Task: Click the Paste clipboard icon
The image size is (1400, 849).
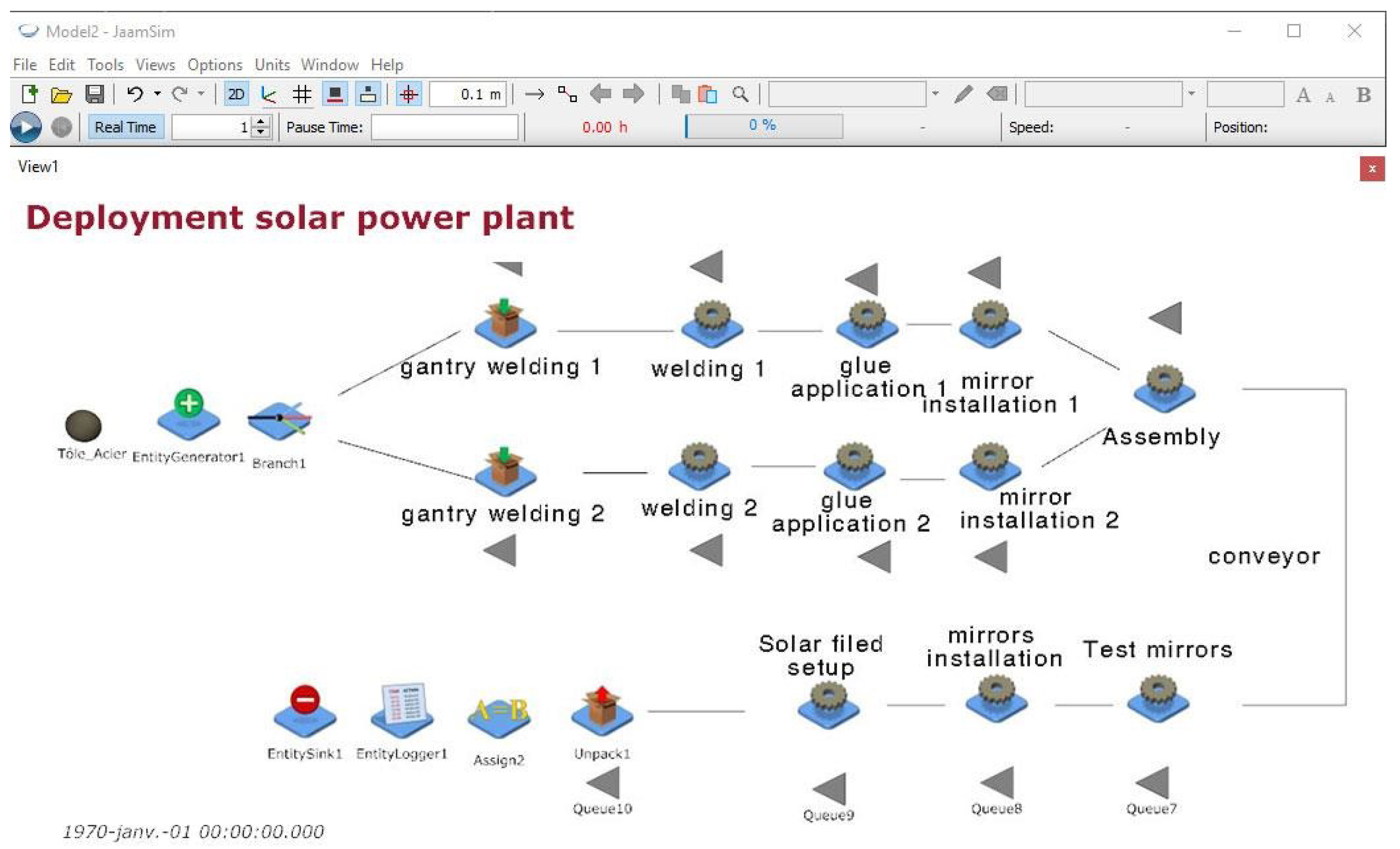Action: [x=707, y=94]
